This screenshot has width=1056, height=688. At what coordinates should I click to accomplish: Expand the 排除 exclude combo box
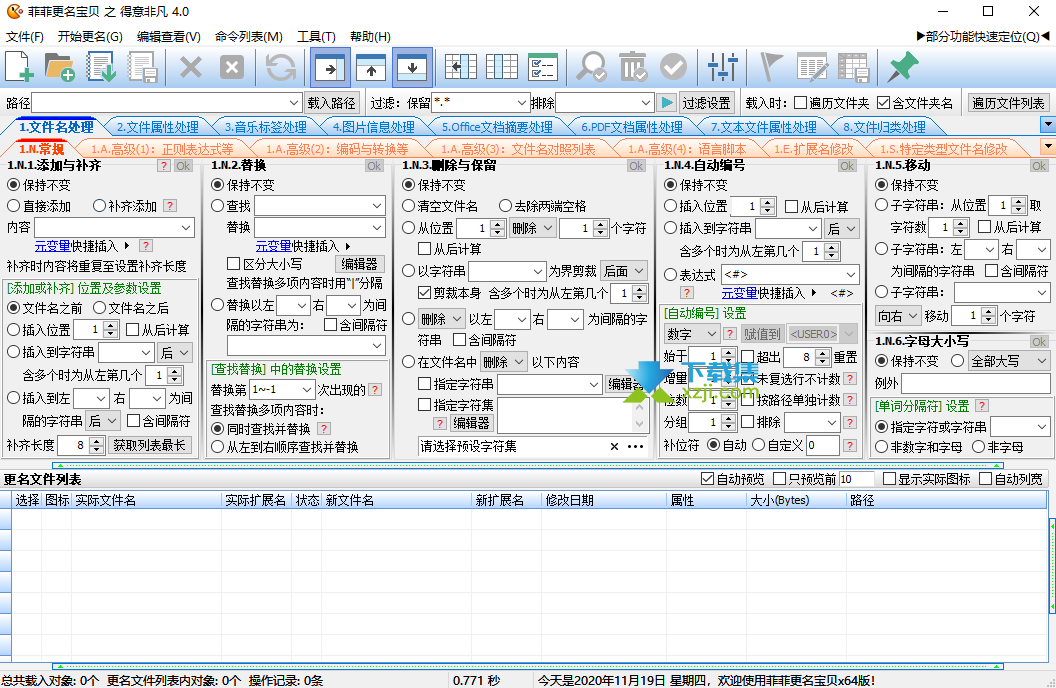(645, 103)
